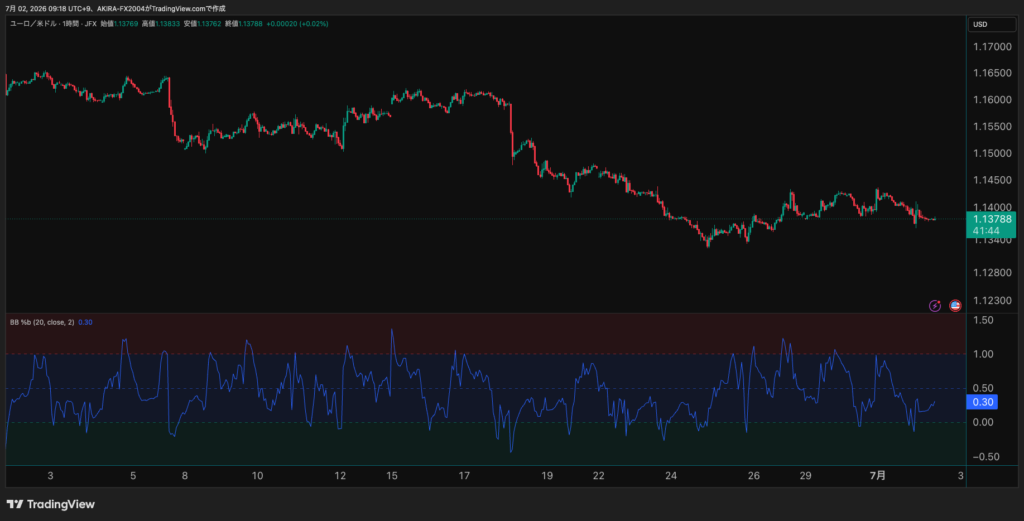Click the TradingView logo at bottom left
The height and width of the screenshot is (521, 1024).
tap(50, 504)
